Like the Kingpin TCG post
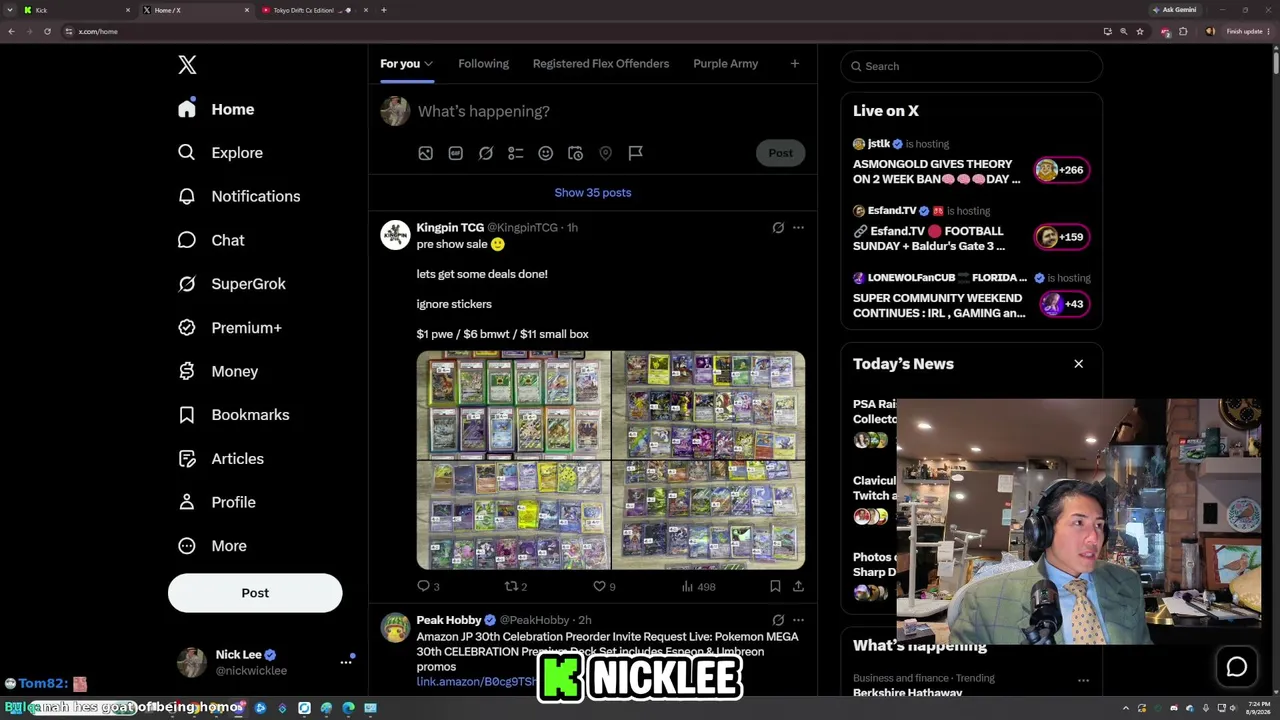 coord(604,586)
